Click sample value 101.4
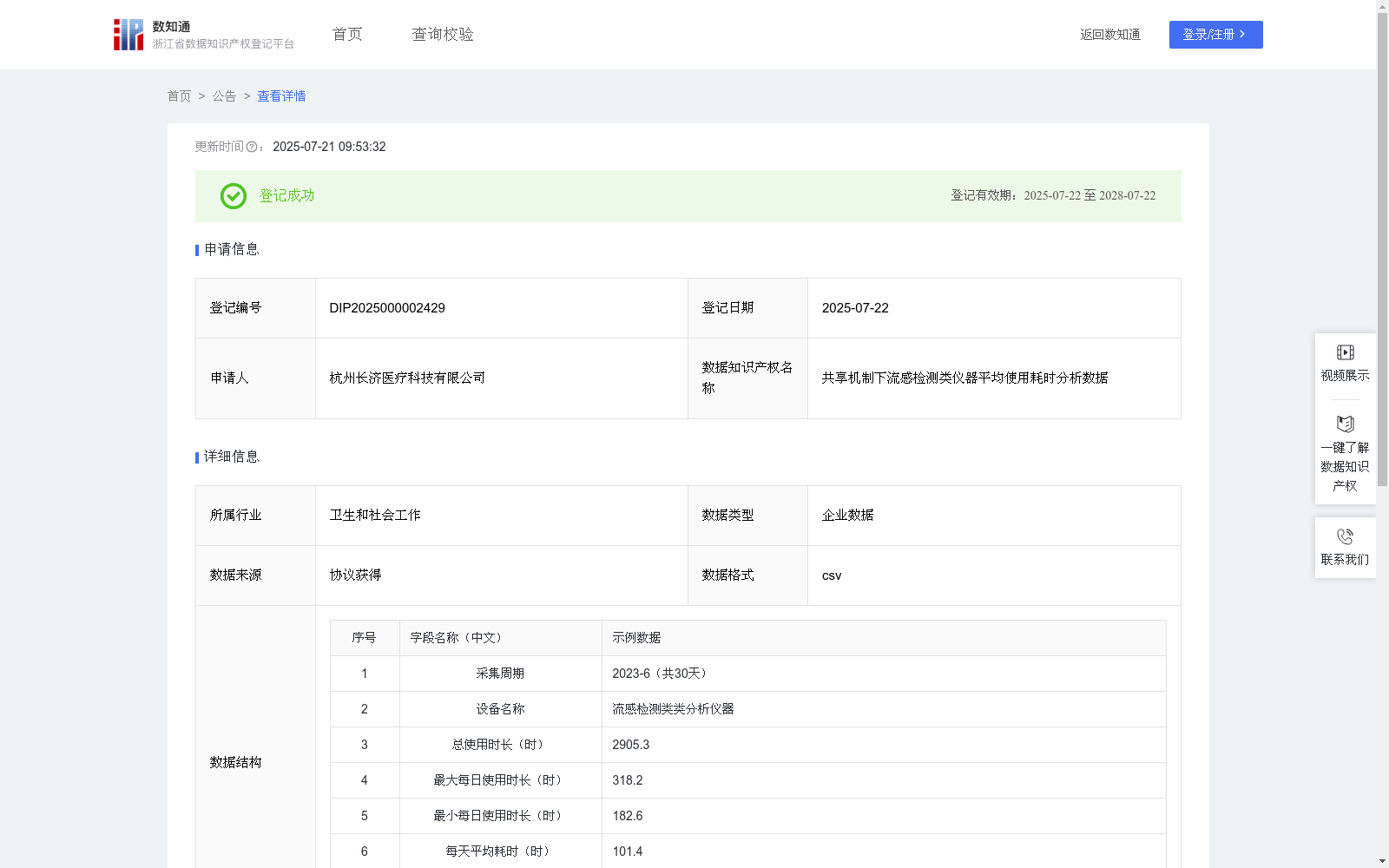 pyautogui.click(x=628, y=852)
